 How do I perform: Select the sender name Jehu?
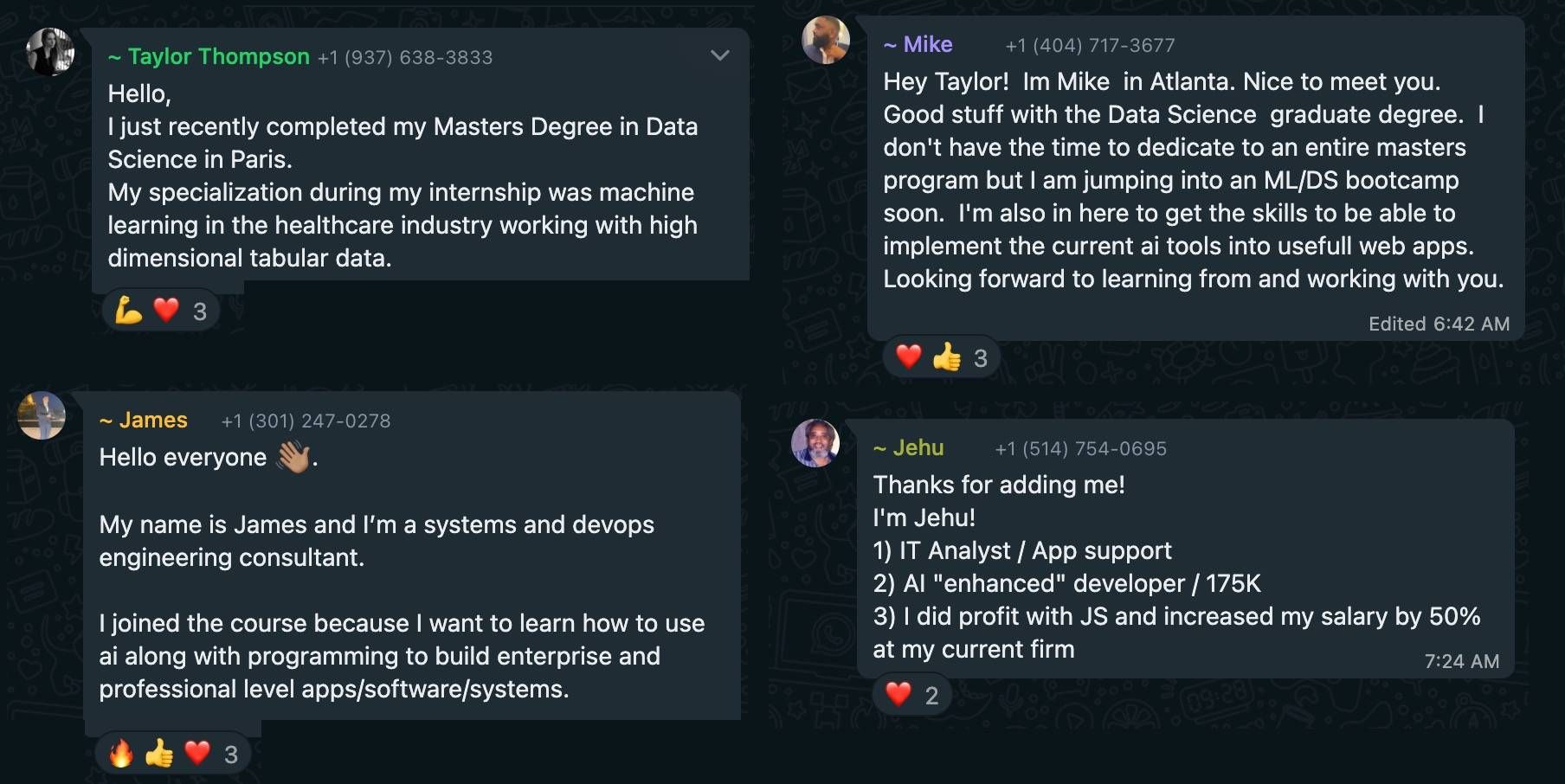918,448
